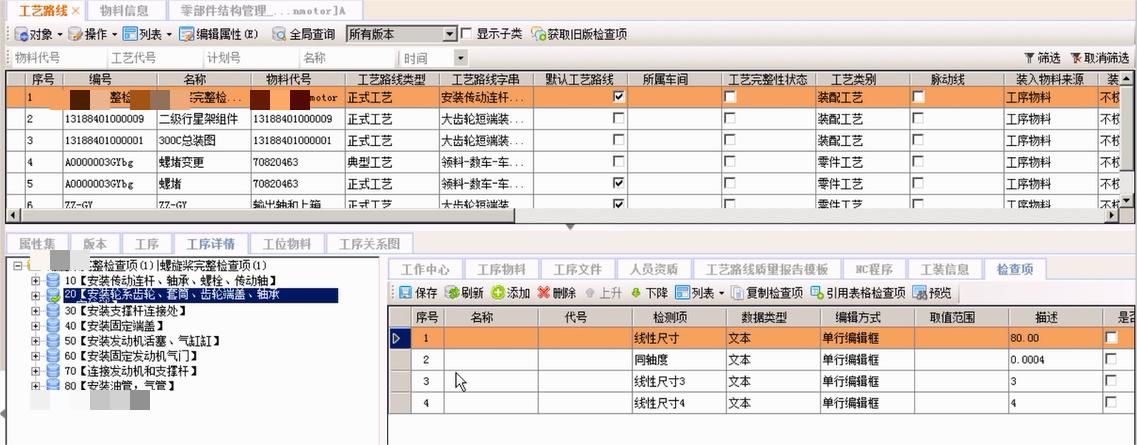Screen dimensions: 1137x445
Task: Click database icon of step 60 安装固定发动机气门
Action: click(x=53, y=356)
